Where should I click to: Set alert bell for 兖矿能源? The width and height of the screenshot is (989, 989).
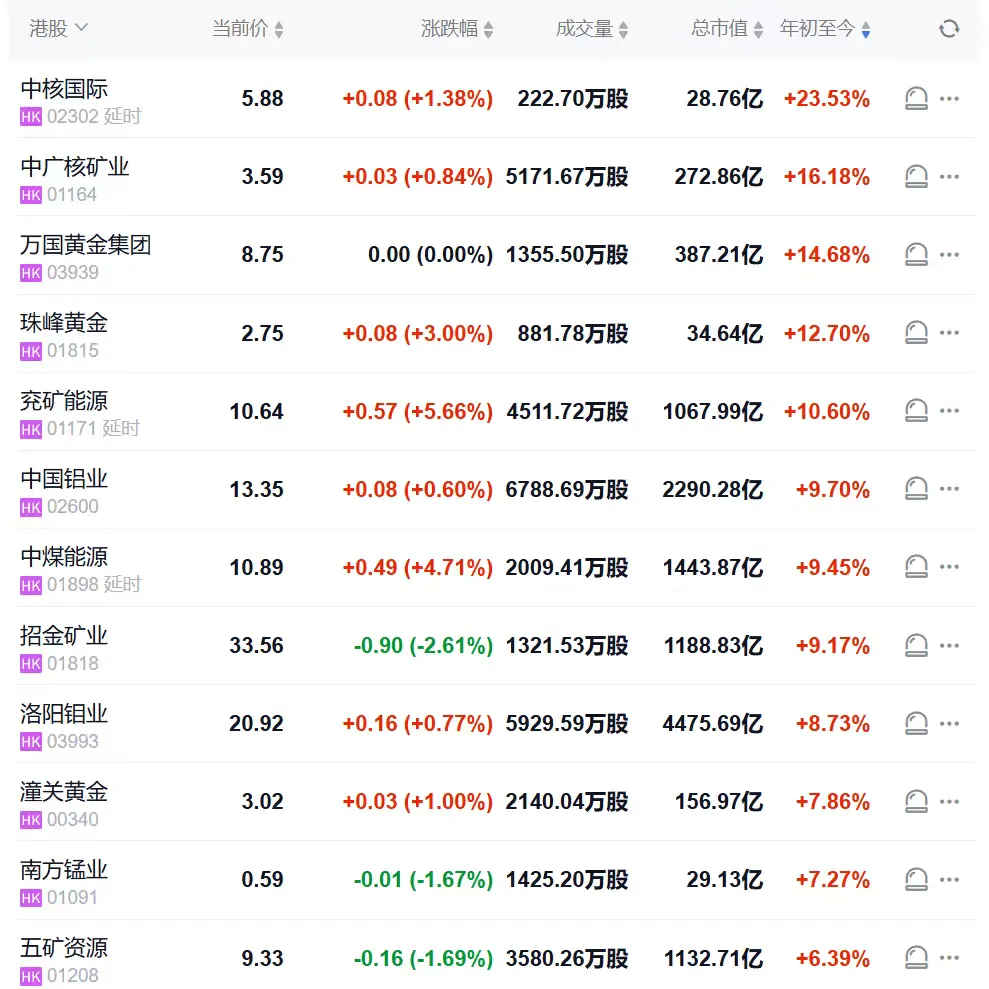pyautogui.click(x=916, y=411)
